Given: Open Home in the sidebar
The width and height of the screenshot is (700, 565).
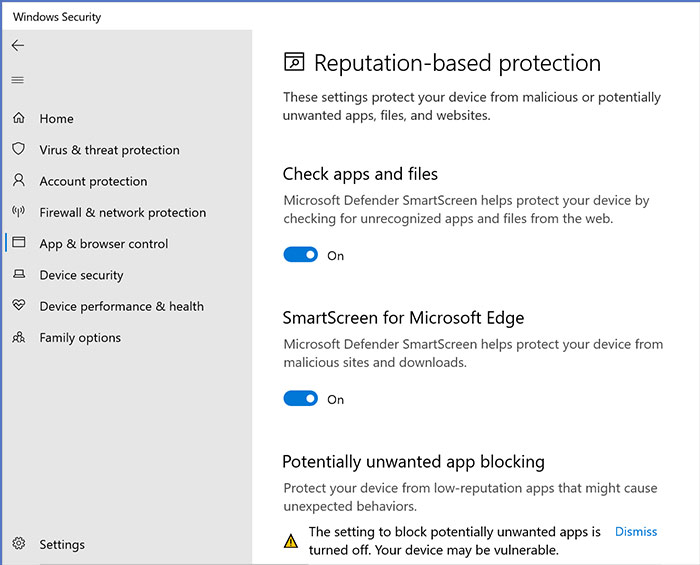Looking at the screenshot, I should click(56, 119).
